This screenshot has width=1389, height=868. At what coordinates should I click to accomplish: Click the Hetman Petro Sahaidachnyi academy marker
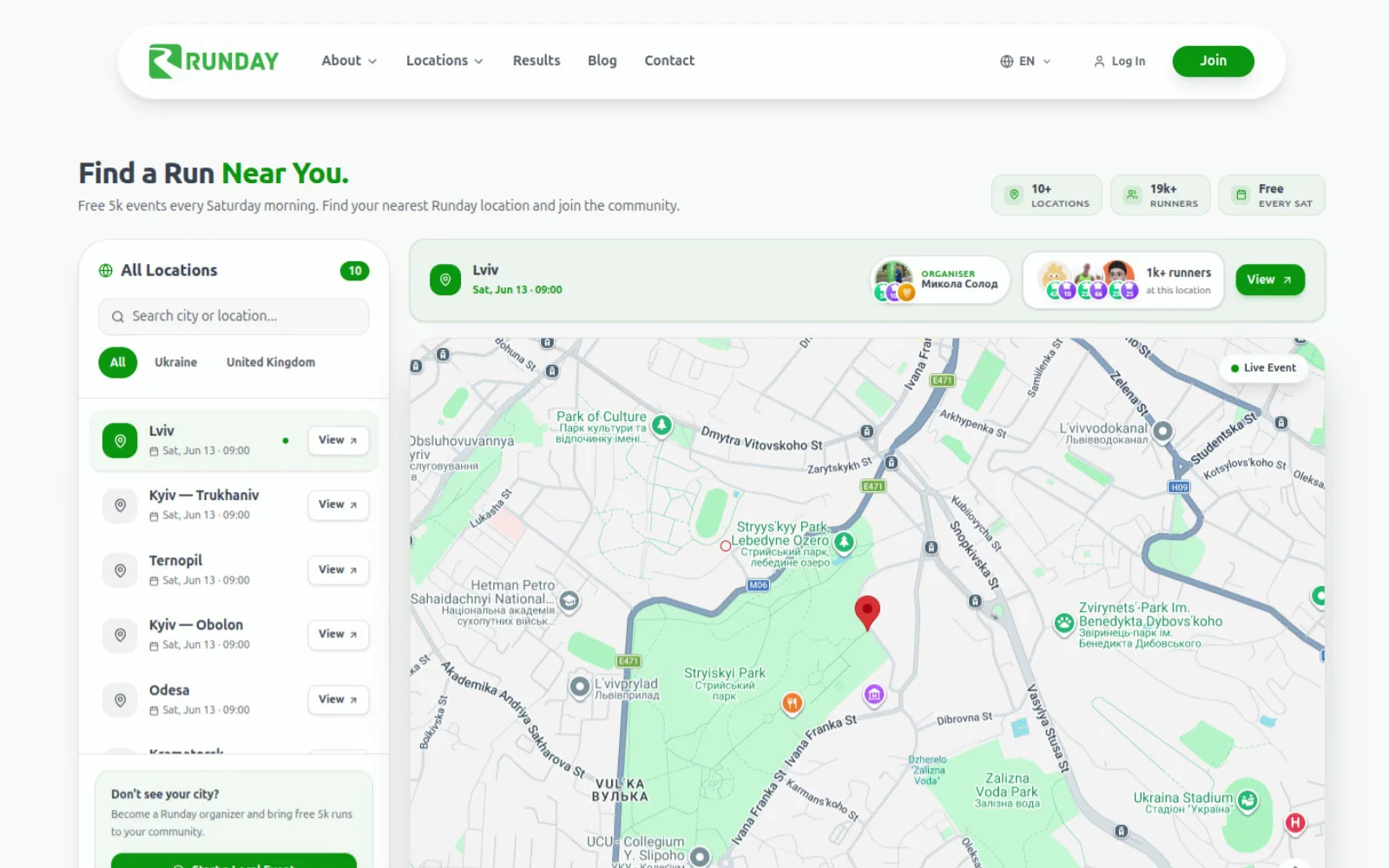(x=569, y=601)
